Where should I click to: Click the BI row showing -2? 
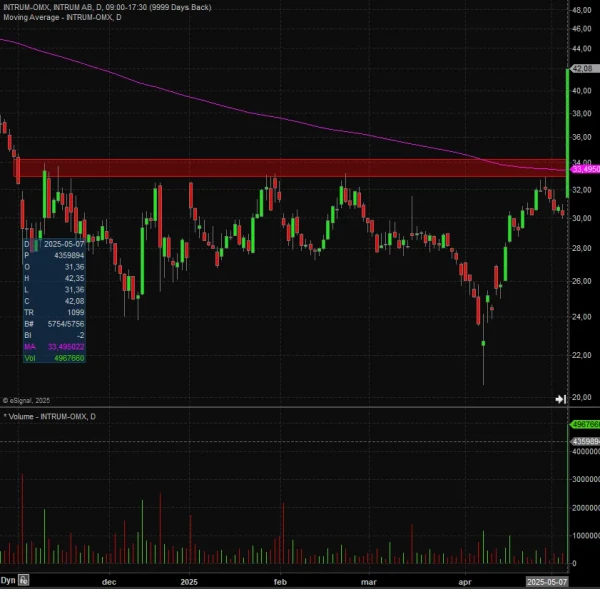pyautogui.click(x=54, y=335)
